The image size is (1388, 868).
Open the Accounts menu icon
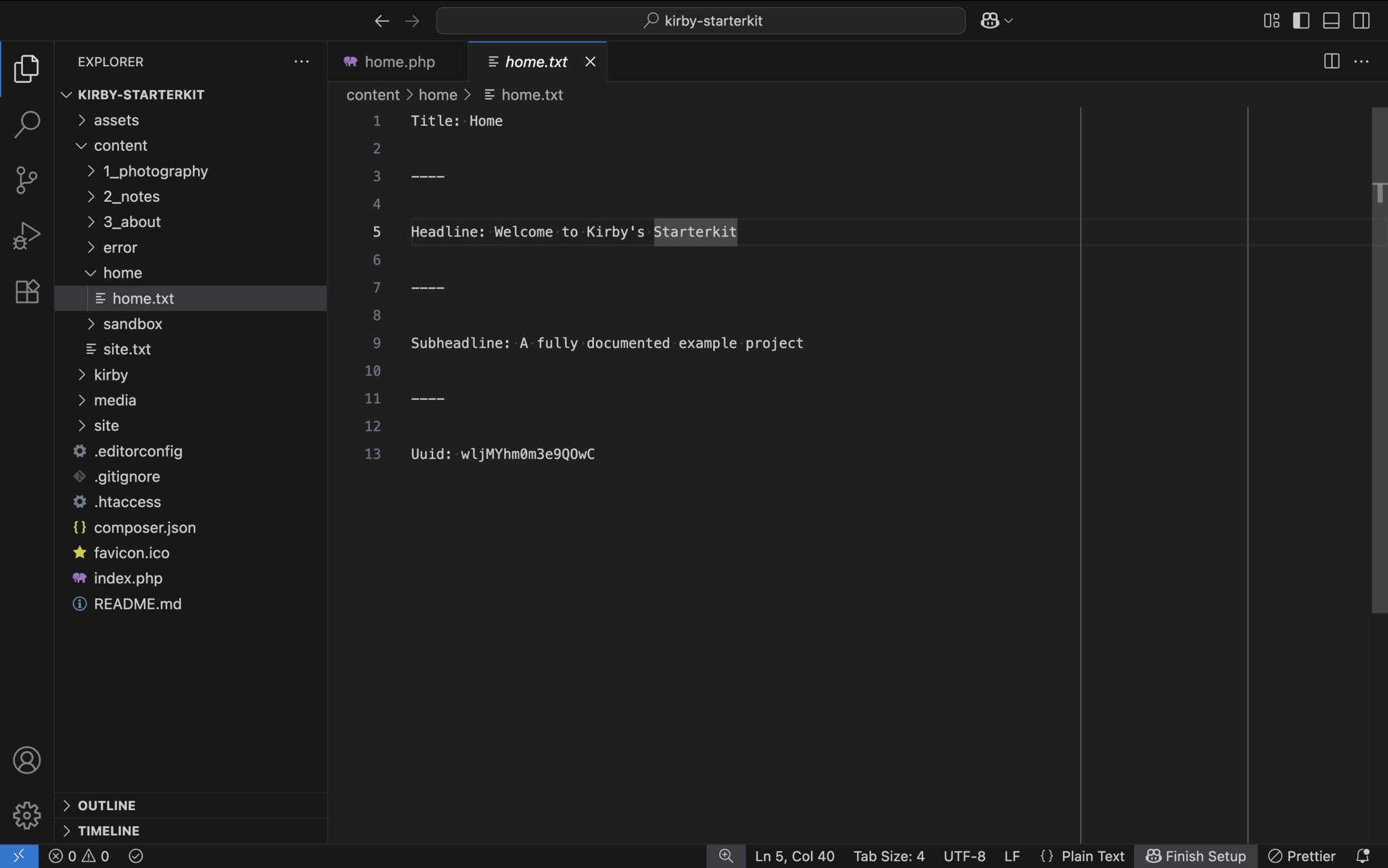click(26, 760)
